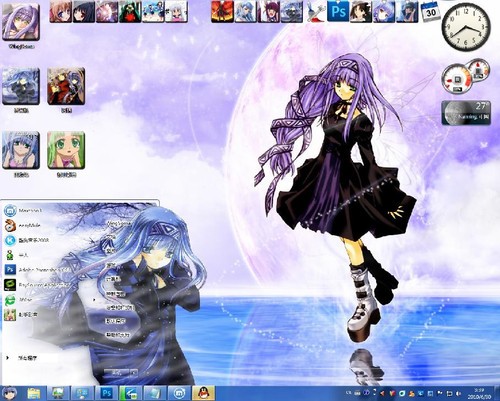Viewport: 500px width, 401px height.
Task: Click the green arrow icon on the taskbar
Action: click(x=131, y=393)
